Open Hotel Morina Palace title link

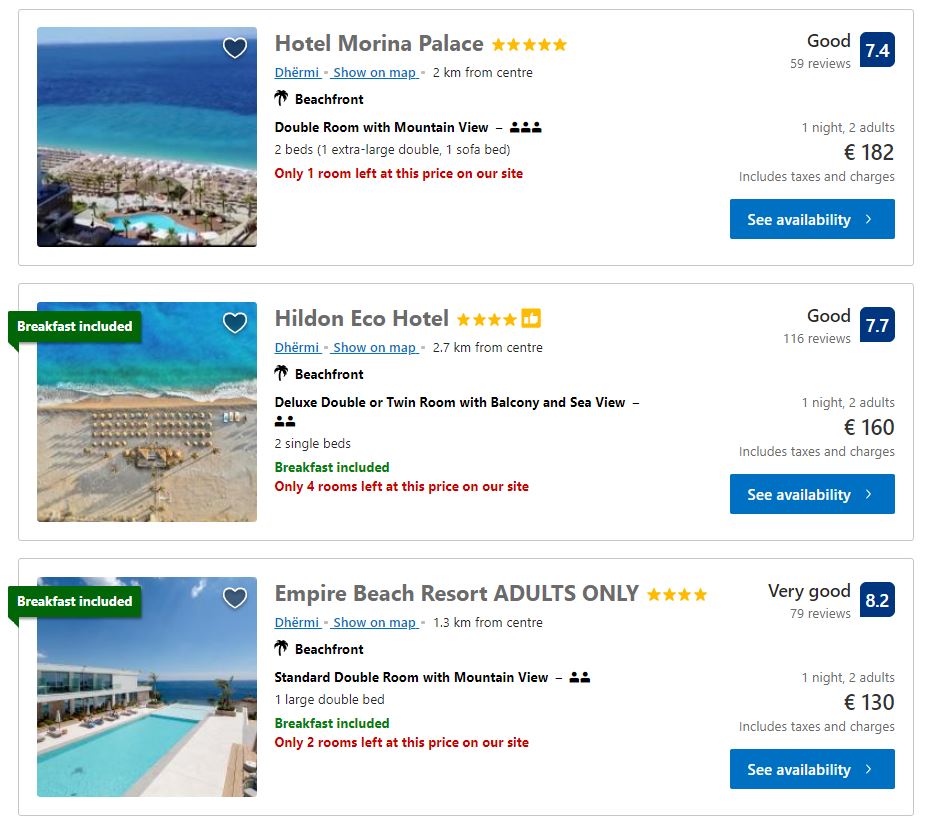(x=379, y=44)
